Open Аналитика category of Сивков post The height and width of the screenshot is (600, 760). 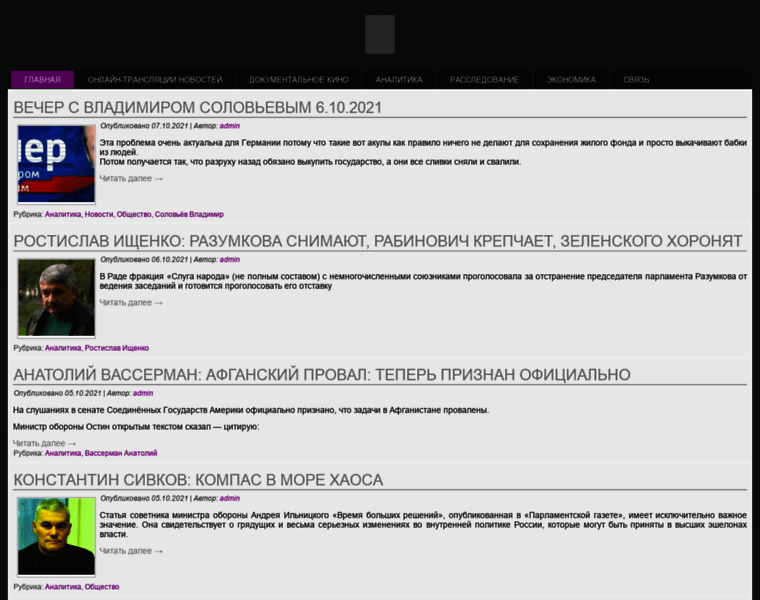click(x=63, y=586)
